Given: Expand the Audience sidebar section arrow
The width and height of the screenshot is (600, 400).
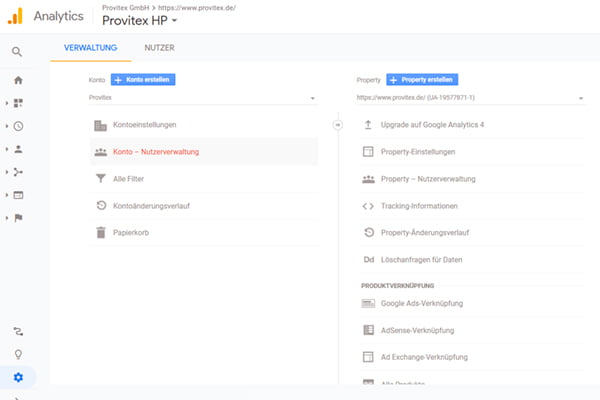Looking at the screenshot, I should click(7, 149).
